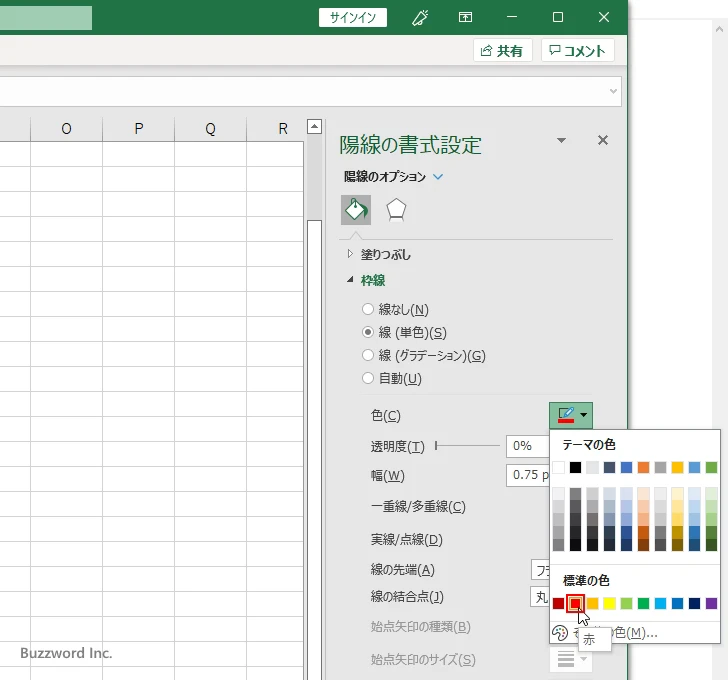The image size is (728, 680).
Task: Open the Effects pentagon tab icon
Action: [x=396, y=210]
